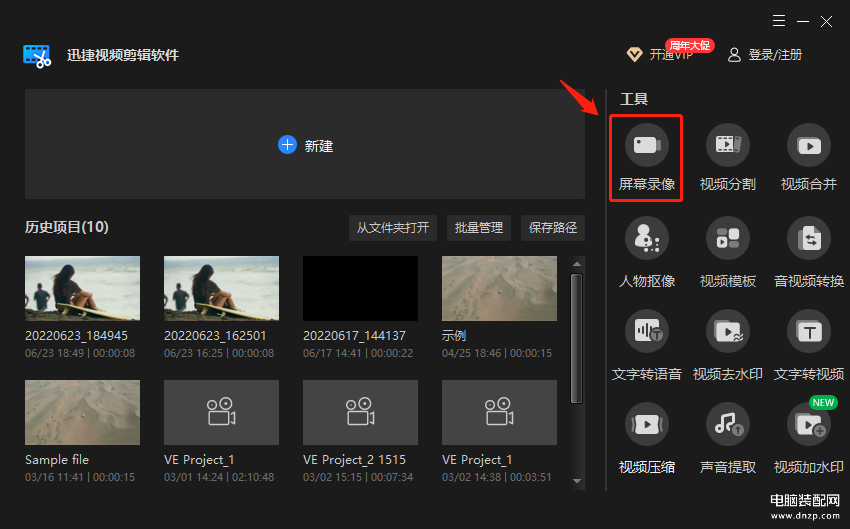Click timestamp 03/01 14:24 | 02:10:48
Viewport: 850px width, 529px height.
pyautogui.click(x=219, y=478)
